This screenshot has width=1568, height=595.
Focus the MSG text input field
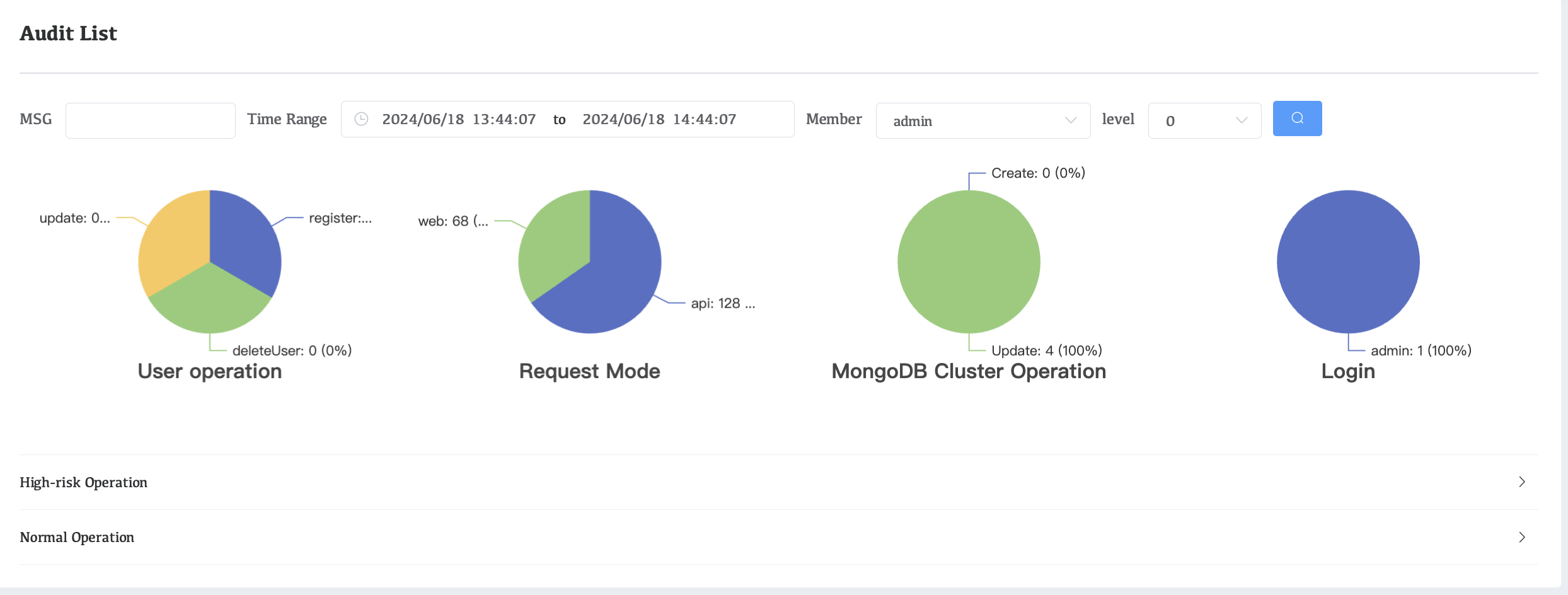click(x=151, y=120)
